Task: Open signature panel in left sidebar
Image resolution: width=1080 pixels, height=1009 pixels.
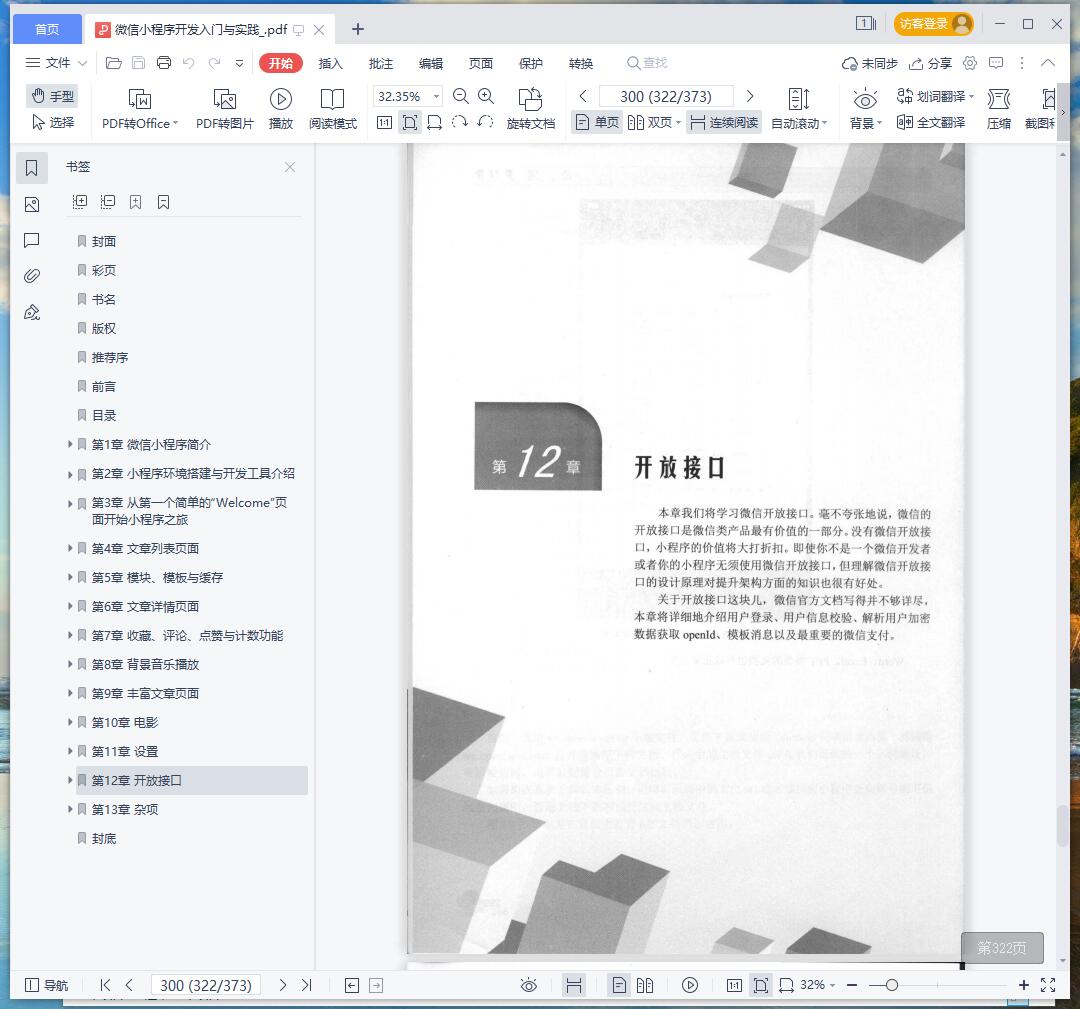Action: tap(32, 313)
